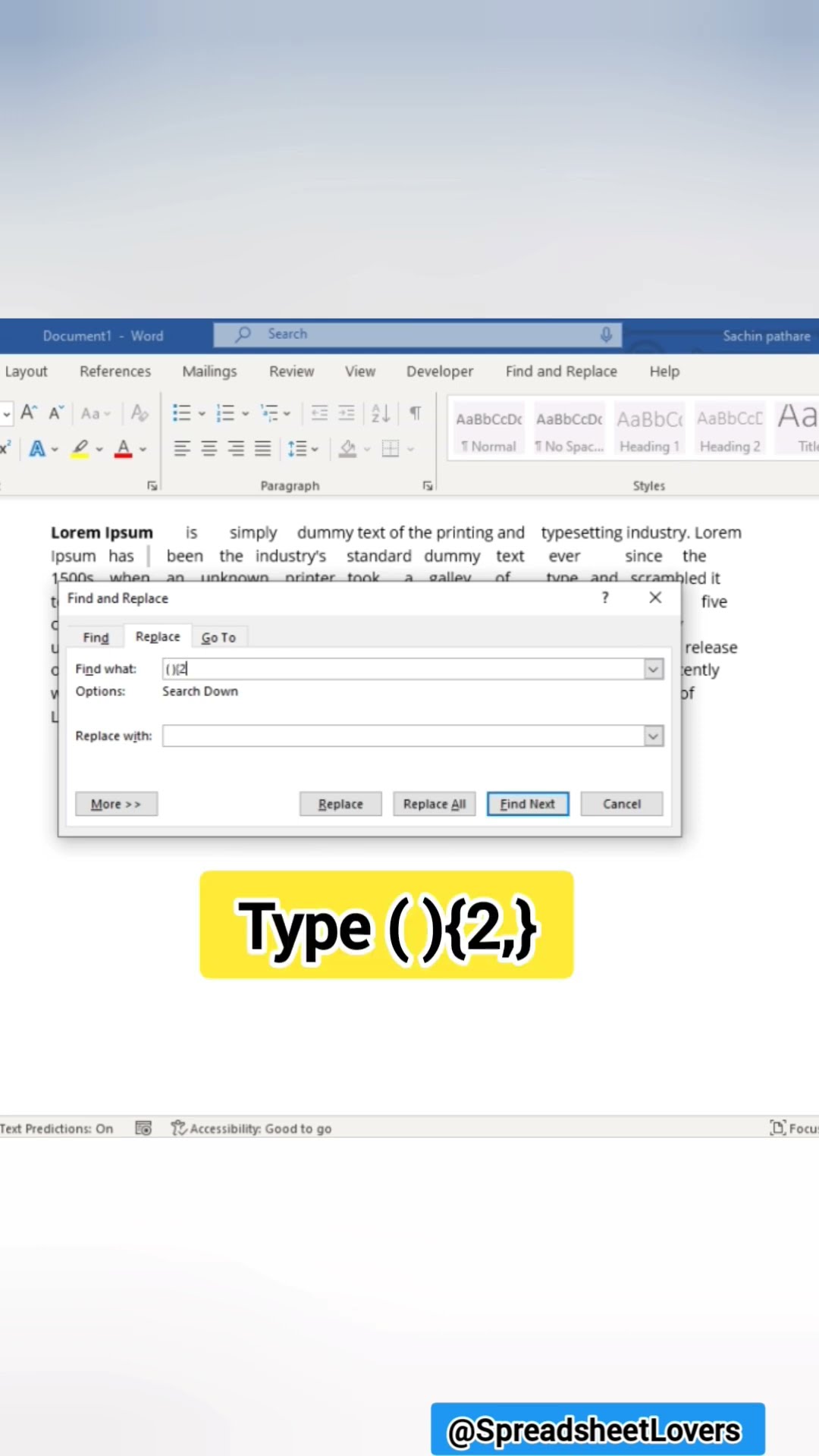Image resolution: width=819 pixels, height=1456 pixels.
Task: Click the Clear All Formatting icon
Action: click(140, 413)
